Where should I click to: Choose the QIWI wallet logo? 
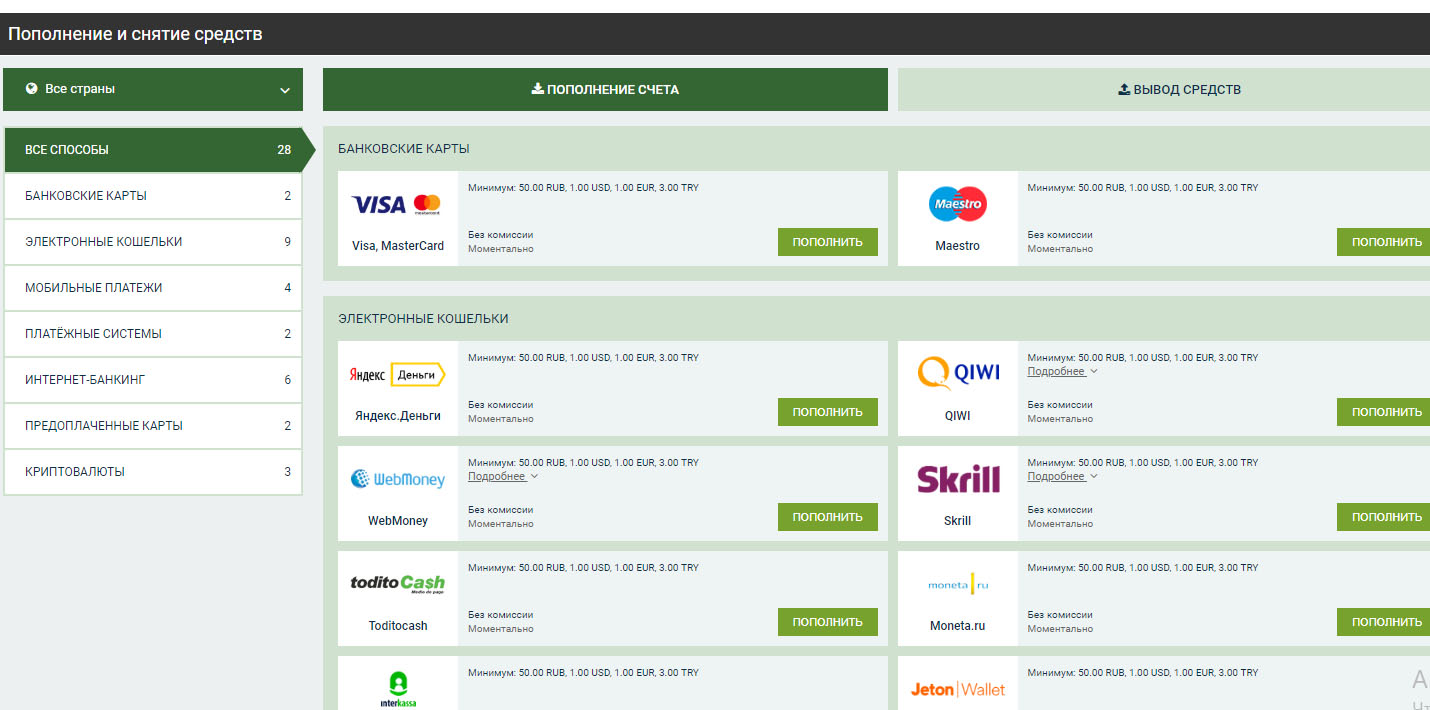pos(957,373)
